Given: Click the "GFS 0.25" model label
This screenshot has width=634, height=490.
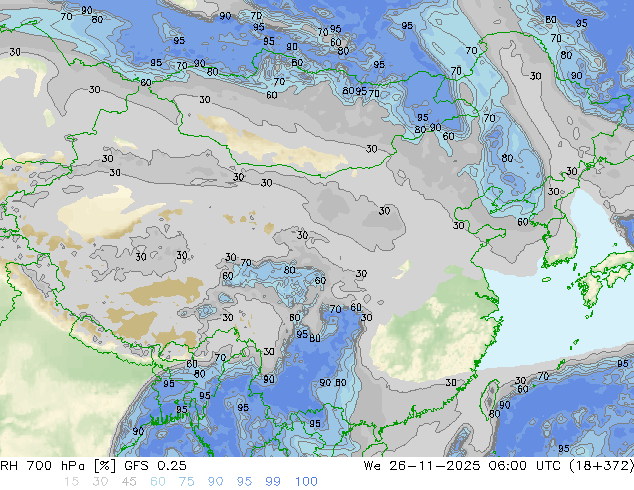Looking at the screenshot, I should (155, 466).
